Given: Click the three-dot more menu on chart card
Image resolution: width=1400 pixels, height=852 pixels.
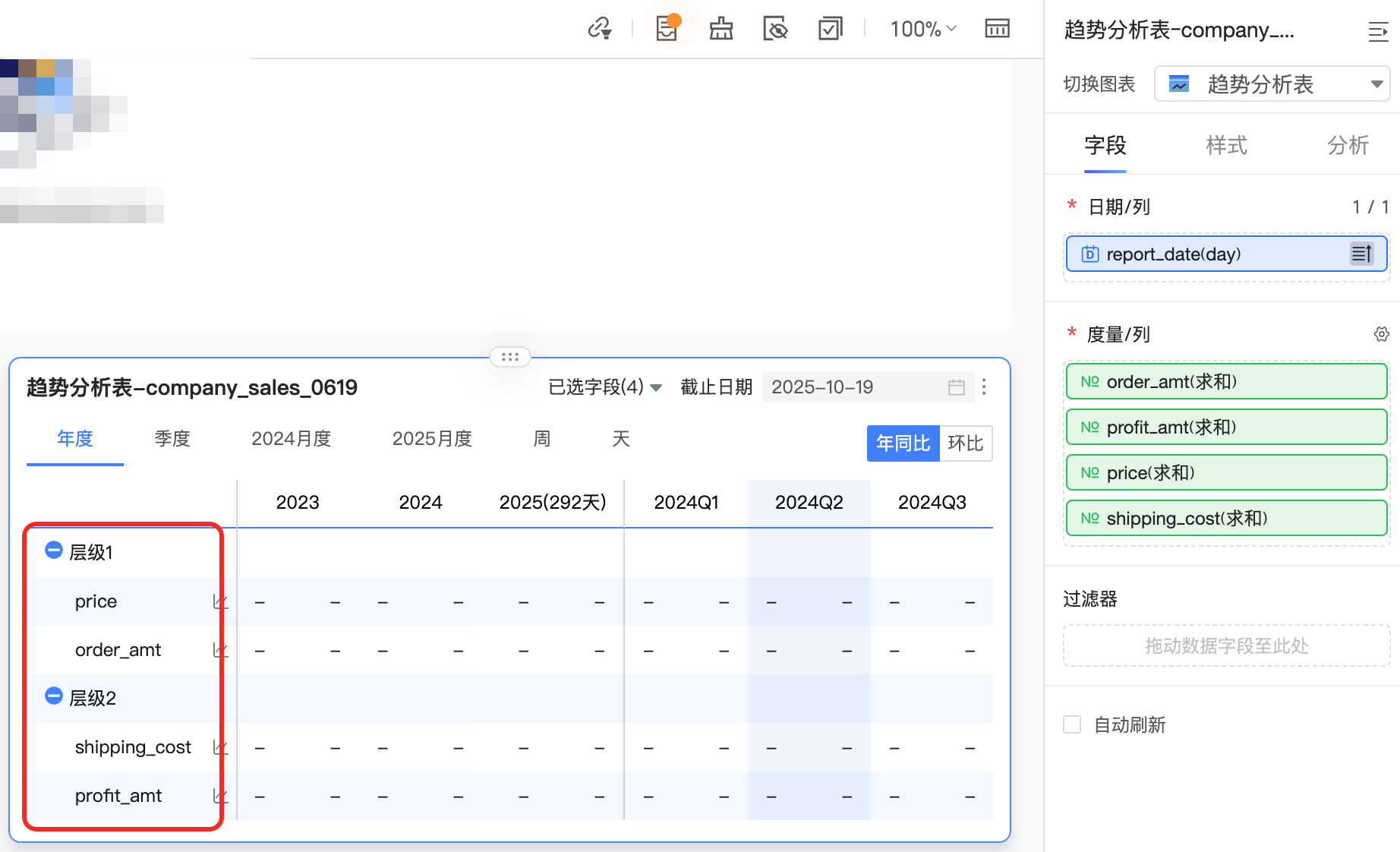Looking at the screenshot, I should pyautogui.click(x=984, y=387).
